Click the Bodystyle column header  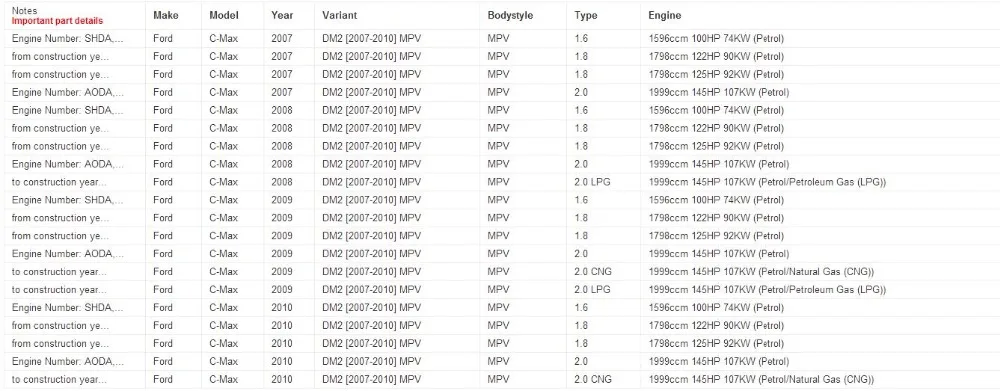click(510, 15)
